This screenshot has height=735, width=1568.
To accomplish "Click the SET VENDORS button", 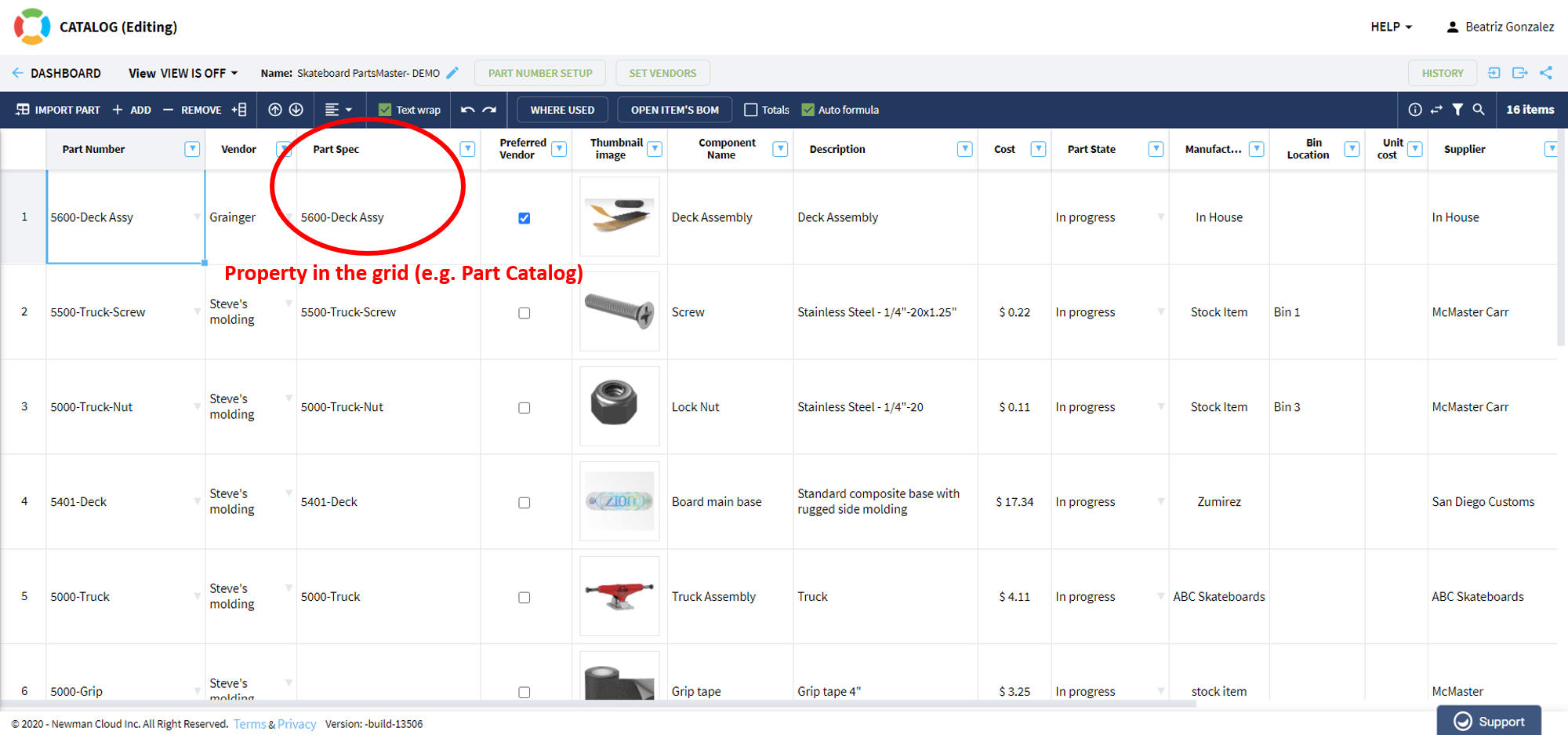I will coord(662,72).
